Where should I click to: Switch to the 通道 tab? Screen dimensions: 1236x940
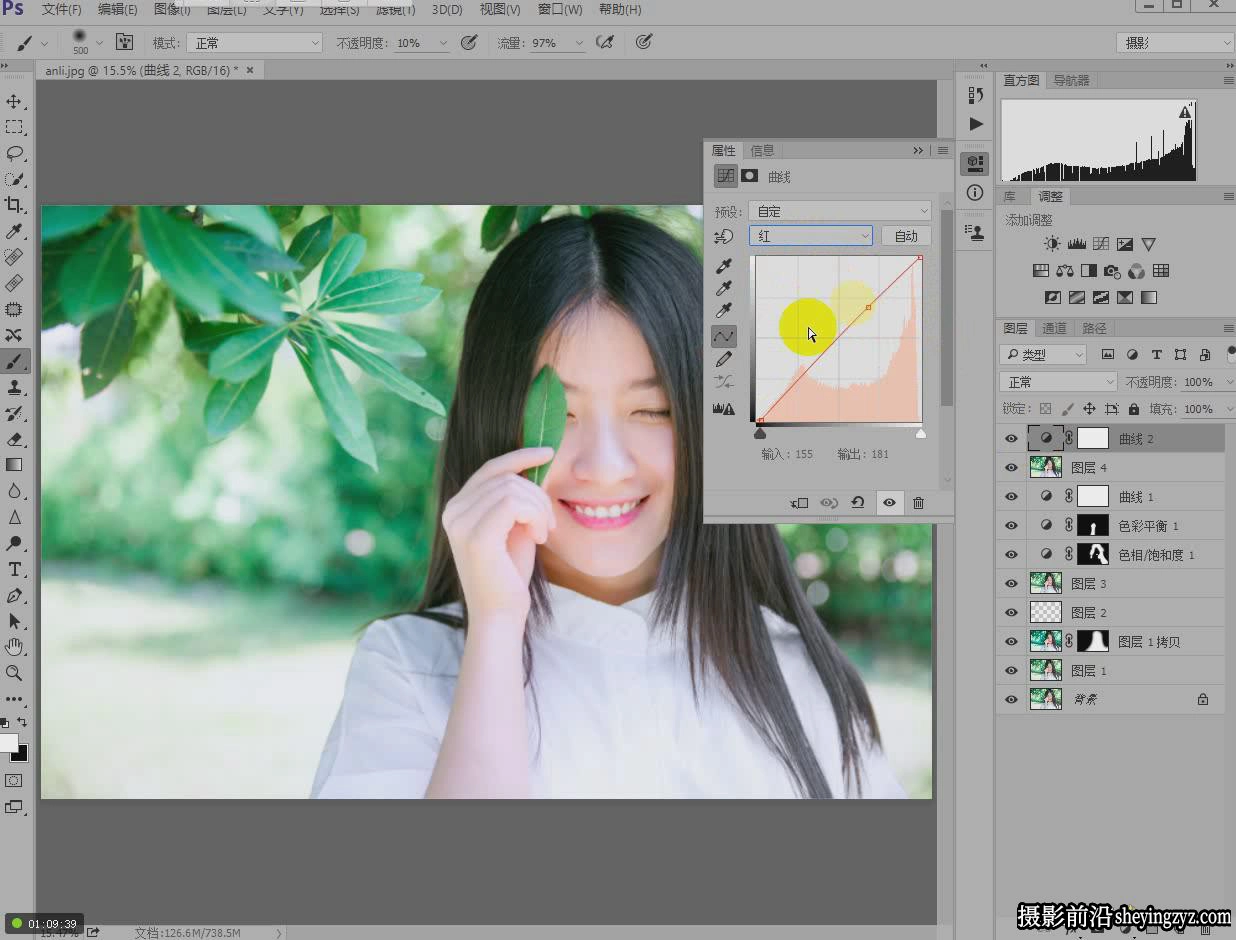point(1054,328)
